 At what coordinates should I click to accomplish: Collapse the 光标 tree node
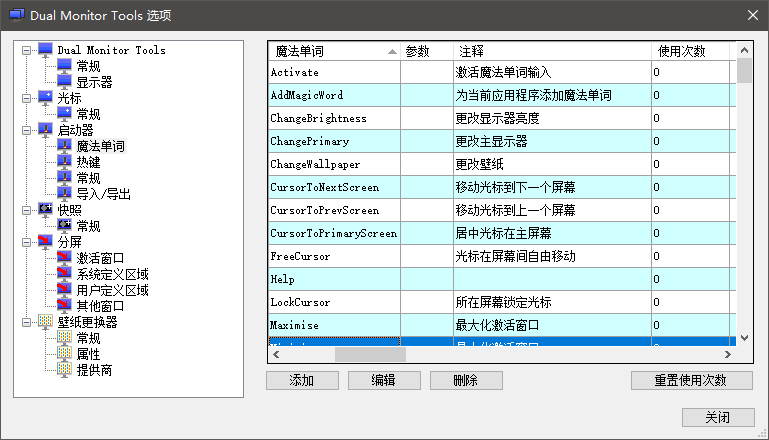(x=26, y=98)
